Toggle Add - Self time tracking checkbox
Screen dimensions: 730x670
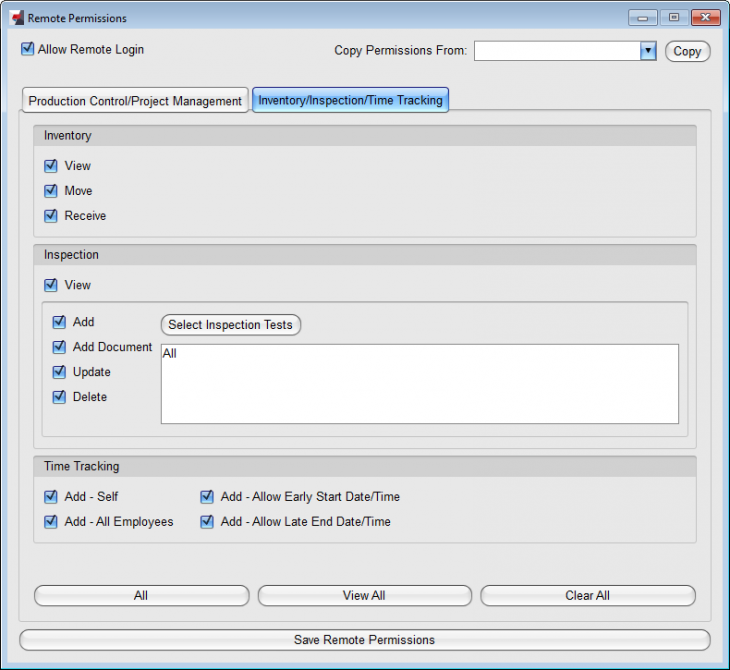[x=51, y=497]
